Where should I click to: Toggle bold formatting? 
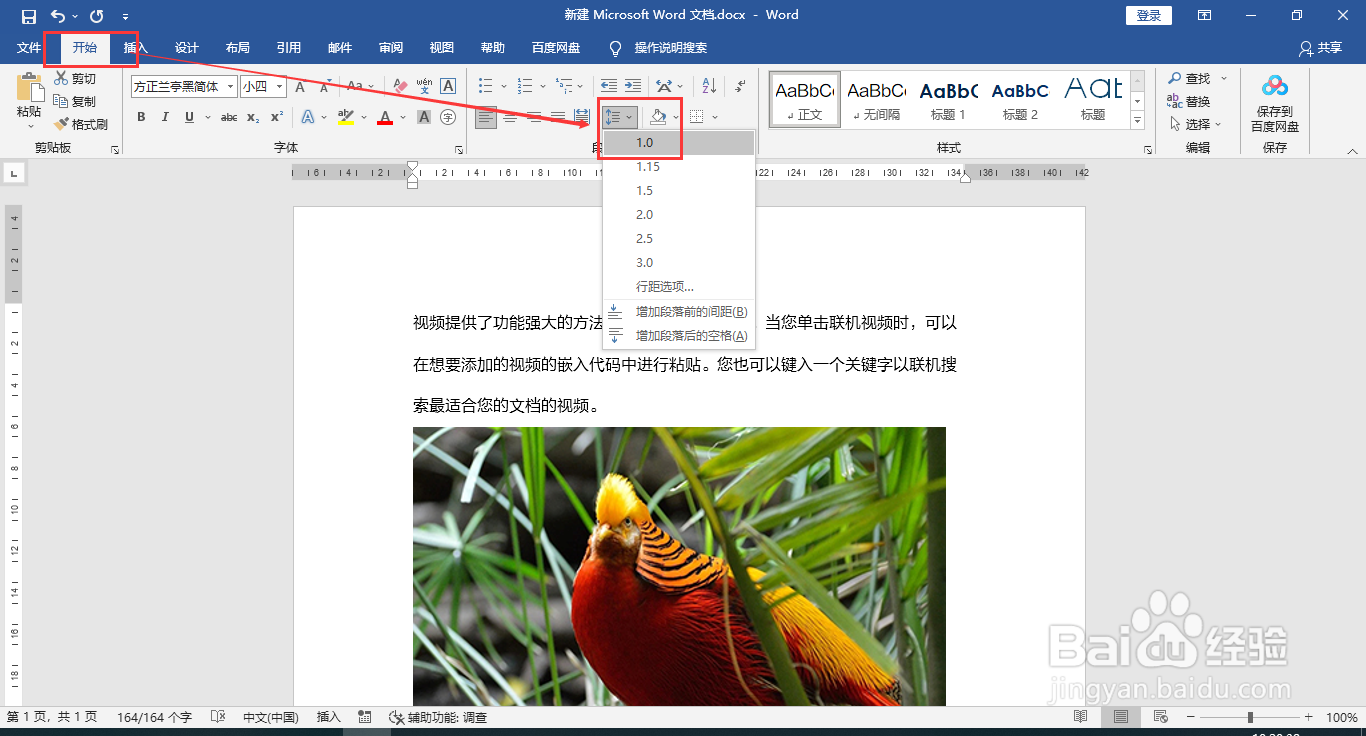(141, 117)
